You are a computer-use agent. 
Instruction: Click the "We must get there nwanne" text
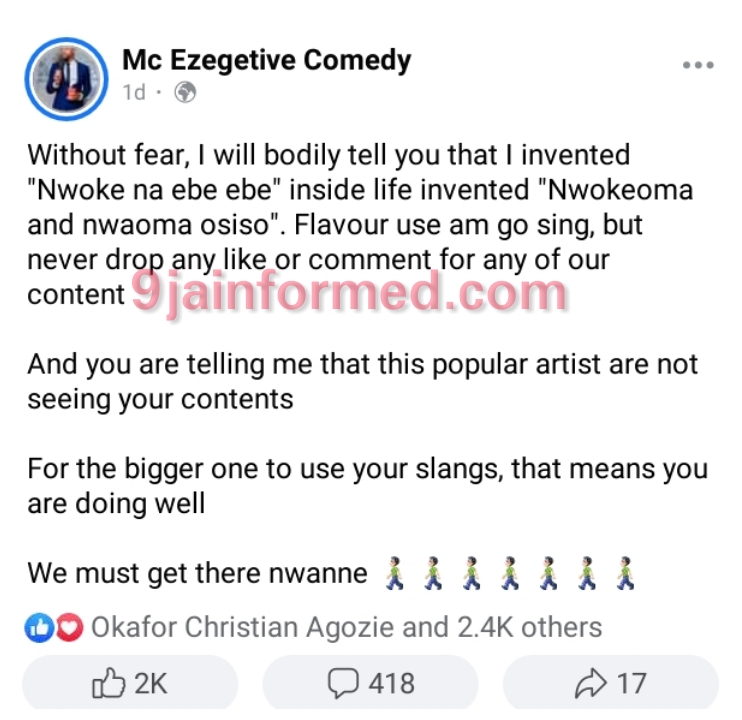click(196, 575)
